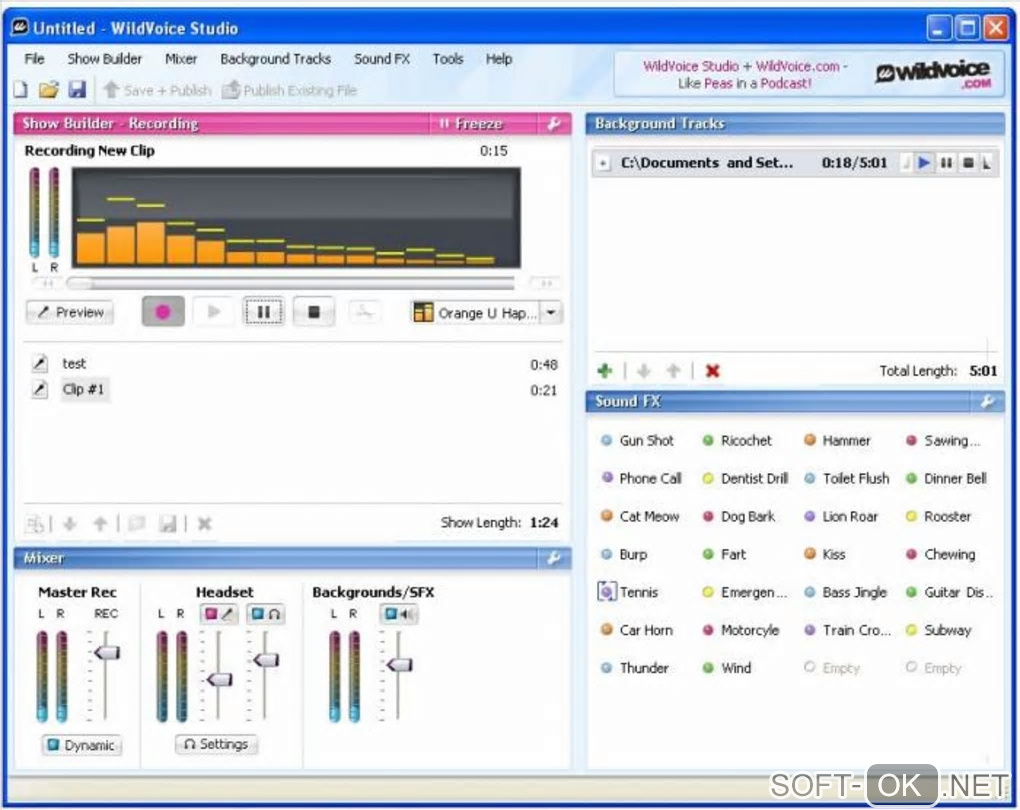Play the Rooster sound effect

pos(939,517)
